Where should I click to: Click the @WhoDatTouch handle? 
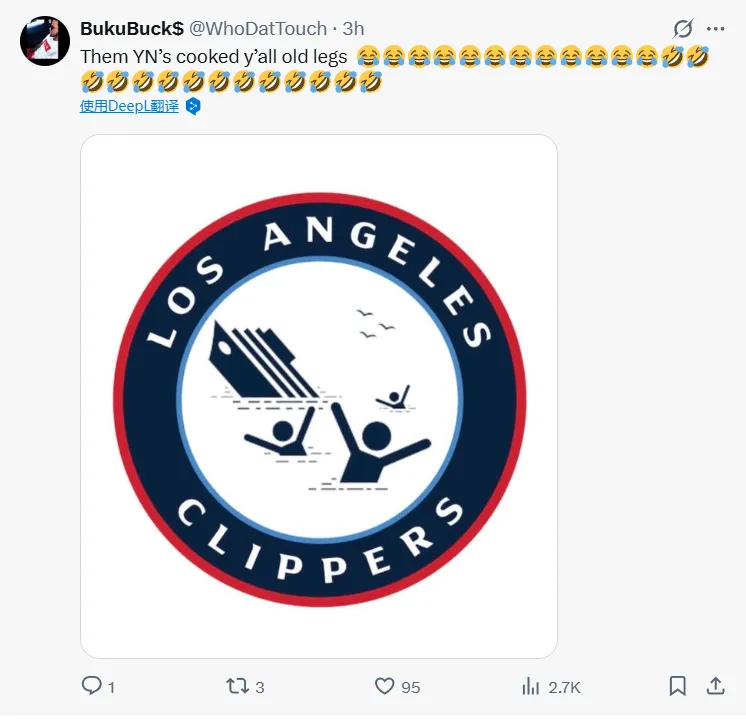258,30
